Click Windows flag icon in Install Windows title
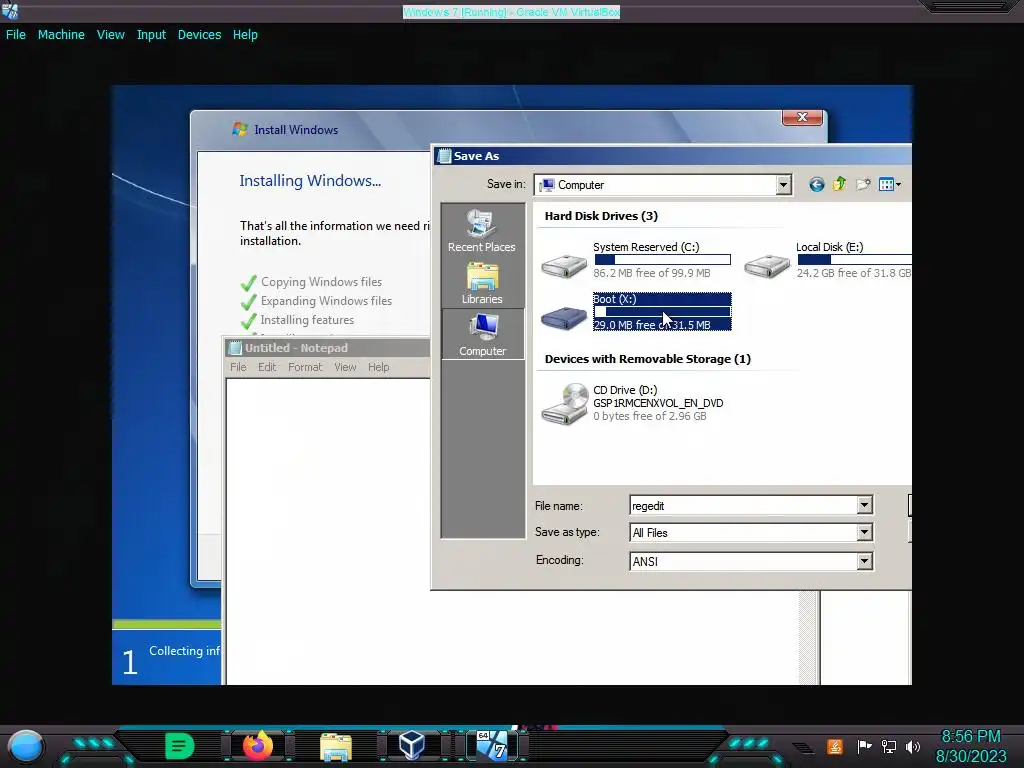Image resolution: width=1024 pixels, height=768 pixels. coord(240,129)
